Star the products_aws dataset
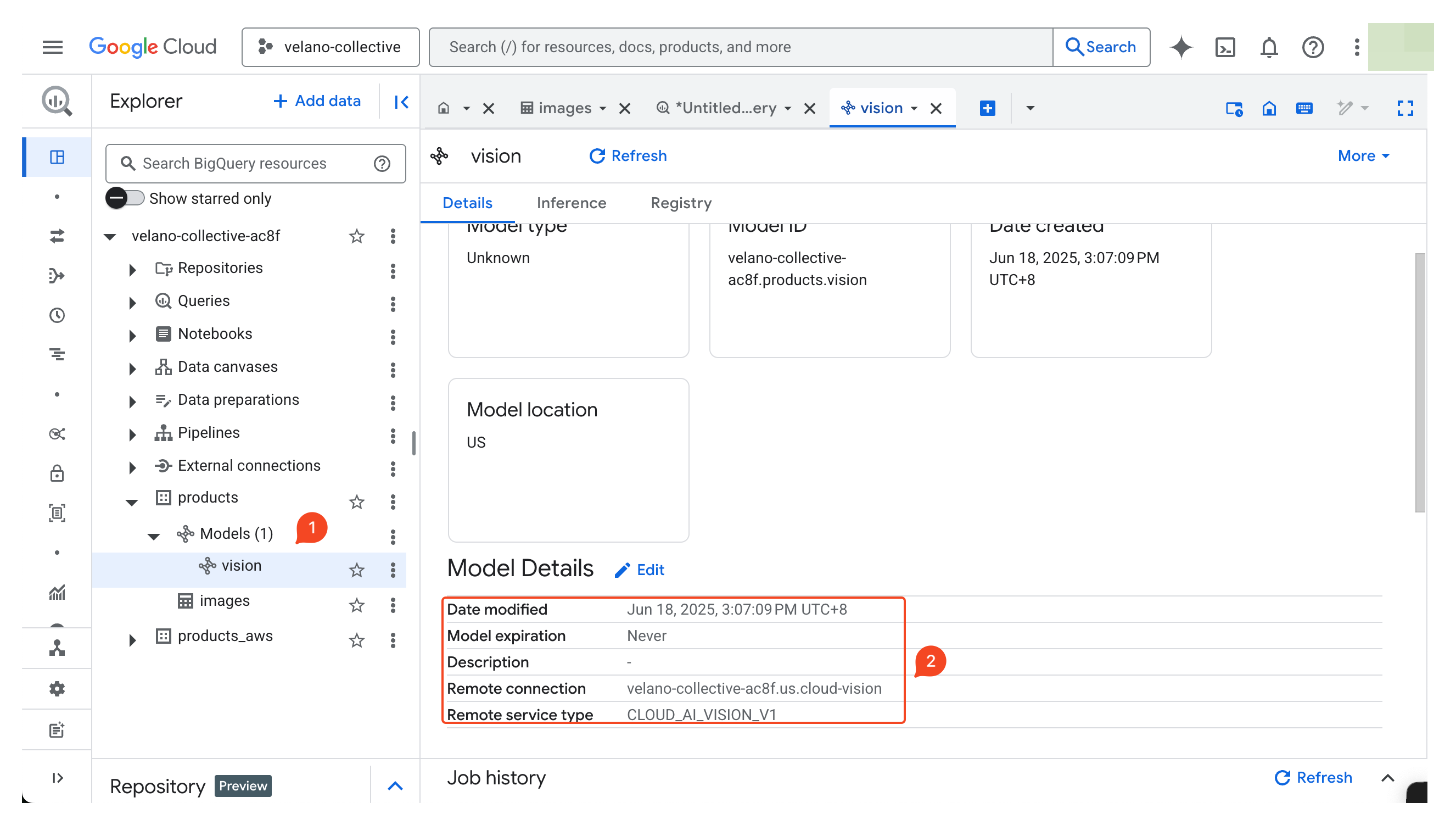This screenshot has height=825, width=1456. tap(357, 640)
